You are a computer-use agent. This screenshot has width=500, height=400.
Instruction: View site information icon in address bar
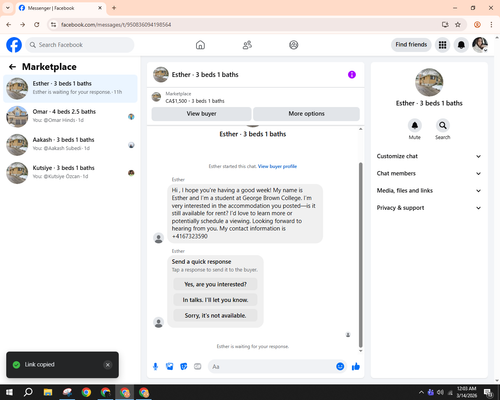tap(53, 25)
